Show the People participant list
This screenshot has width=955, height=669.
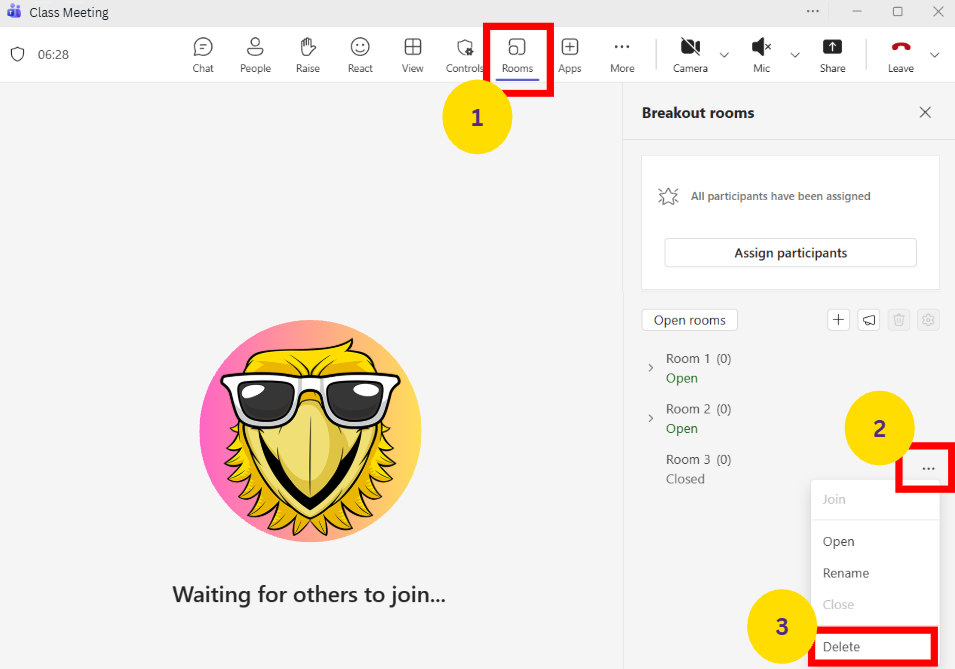pyautogui.click(x=255, y=54)
